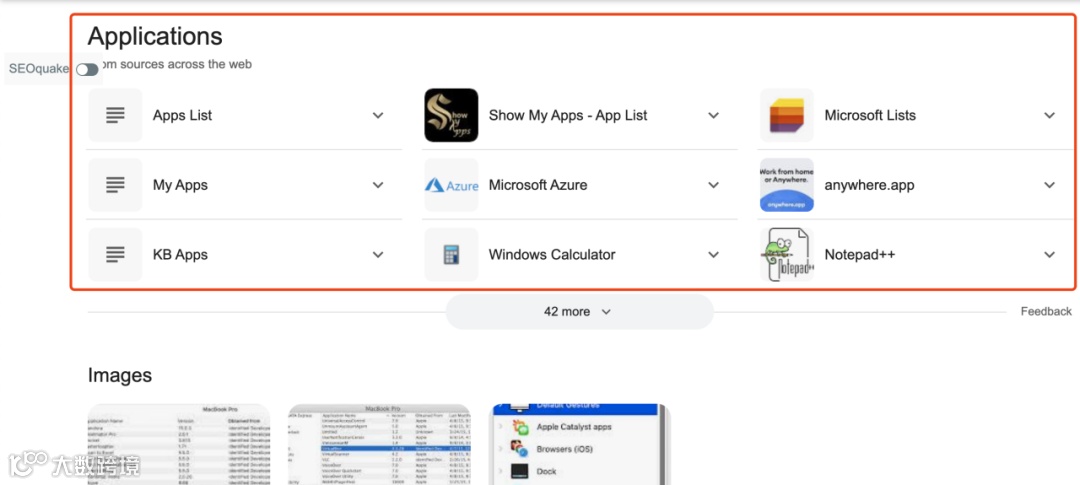This screenshot has width=1080, height=485.
Task: Toggle the SEOquake switch
Action: point(87,70)
